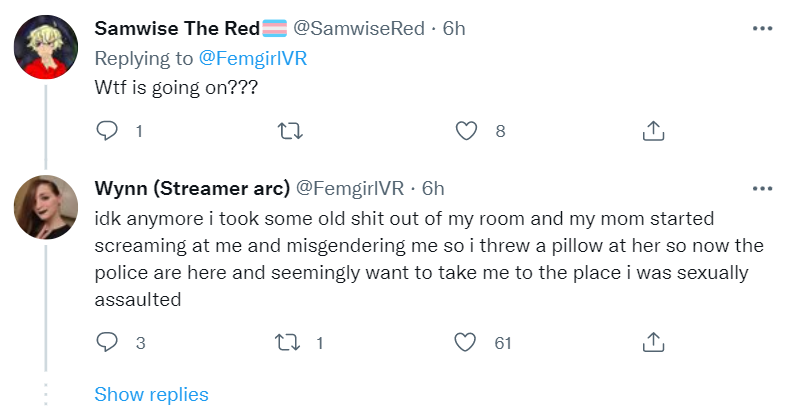The width and height of the screenshot is (794, 414).
Task: Reply to Samwise The Red's tweet
Action: coord(107,131)
